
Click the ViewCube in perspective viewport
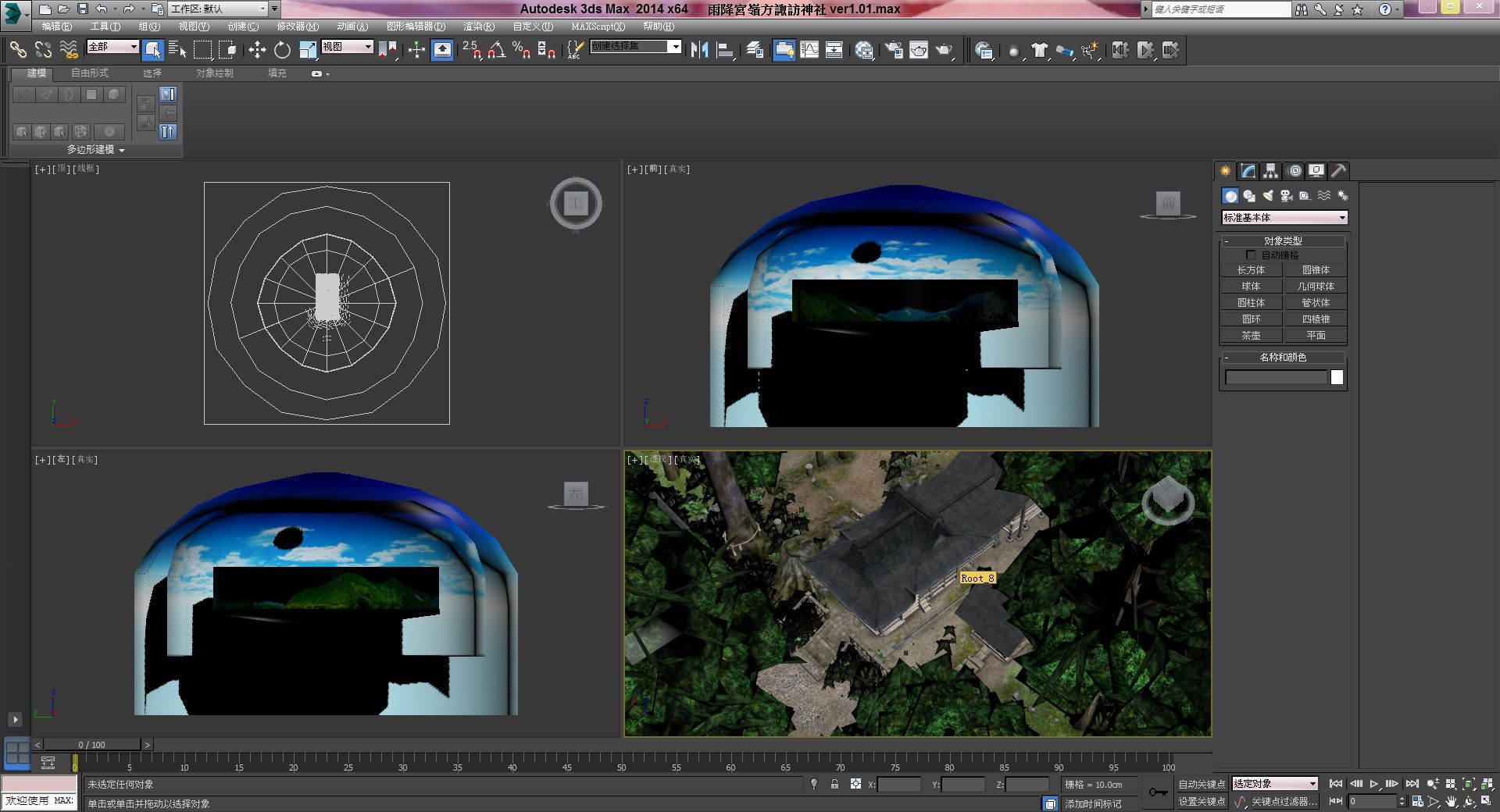tap(1168, 502)
